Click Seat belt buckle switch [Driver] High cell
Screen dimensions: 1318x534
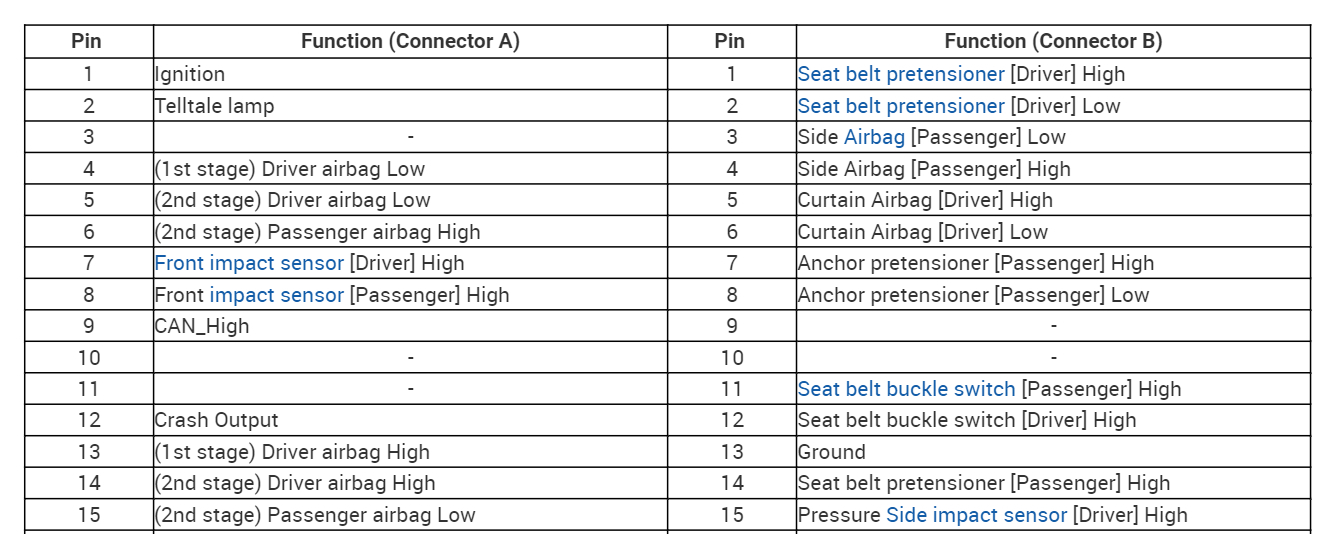click(x=967, y=420)
